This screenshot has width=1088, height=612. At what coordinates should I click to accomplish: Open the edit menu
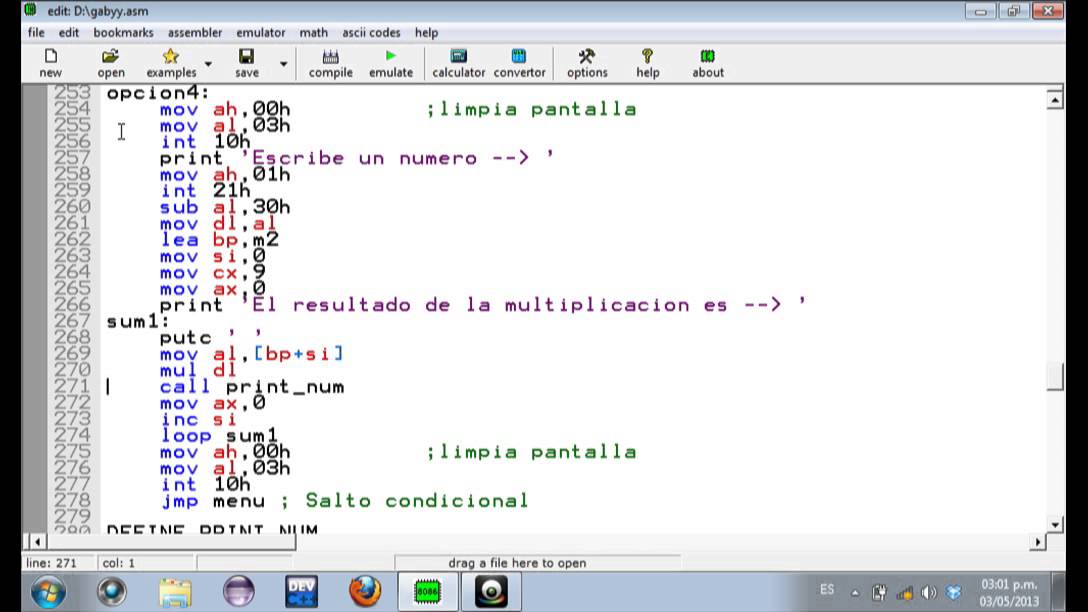pyautogui.click(x=69, y=33)
